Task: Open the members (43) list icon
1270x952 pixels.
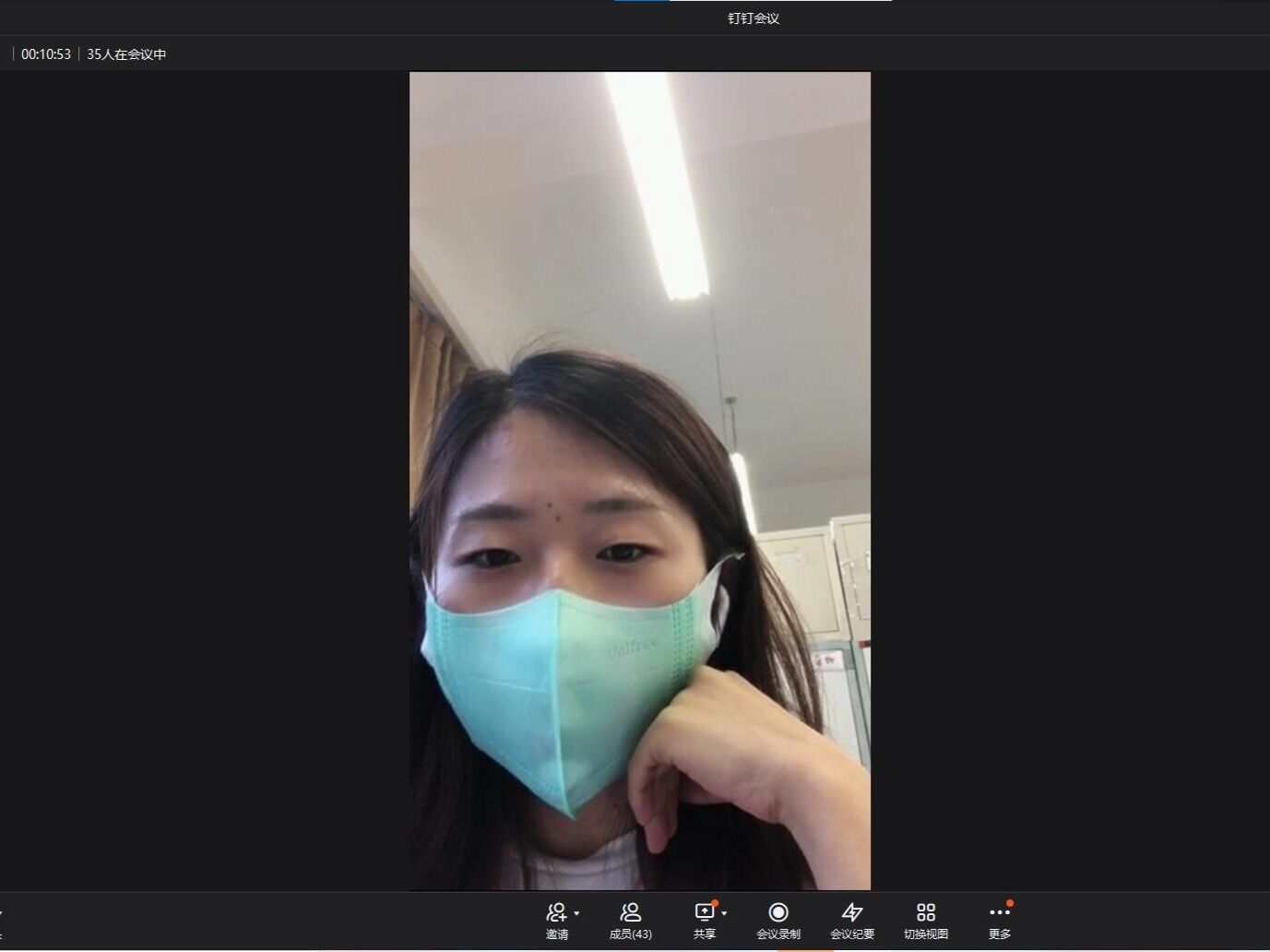Action: point(631,912)
